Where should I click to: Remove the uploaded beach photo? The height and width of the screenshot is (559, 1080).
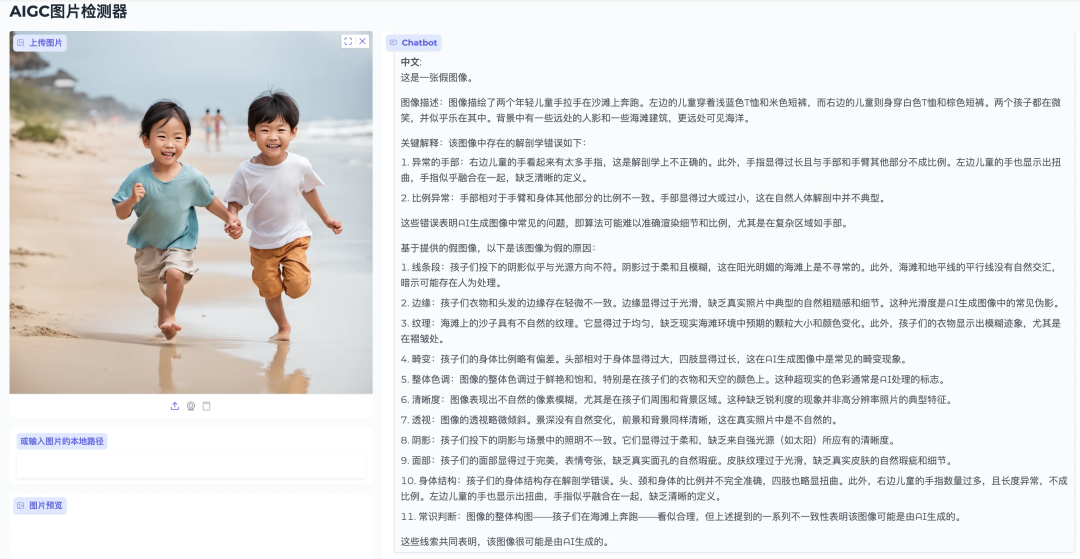[362, 41]
